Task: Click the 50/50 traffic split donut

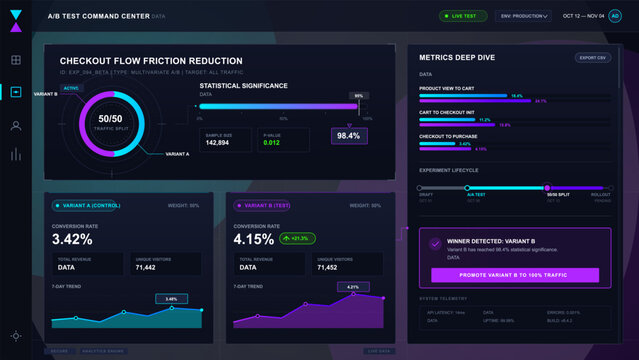Action: point(111,124)
